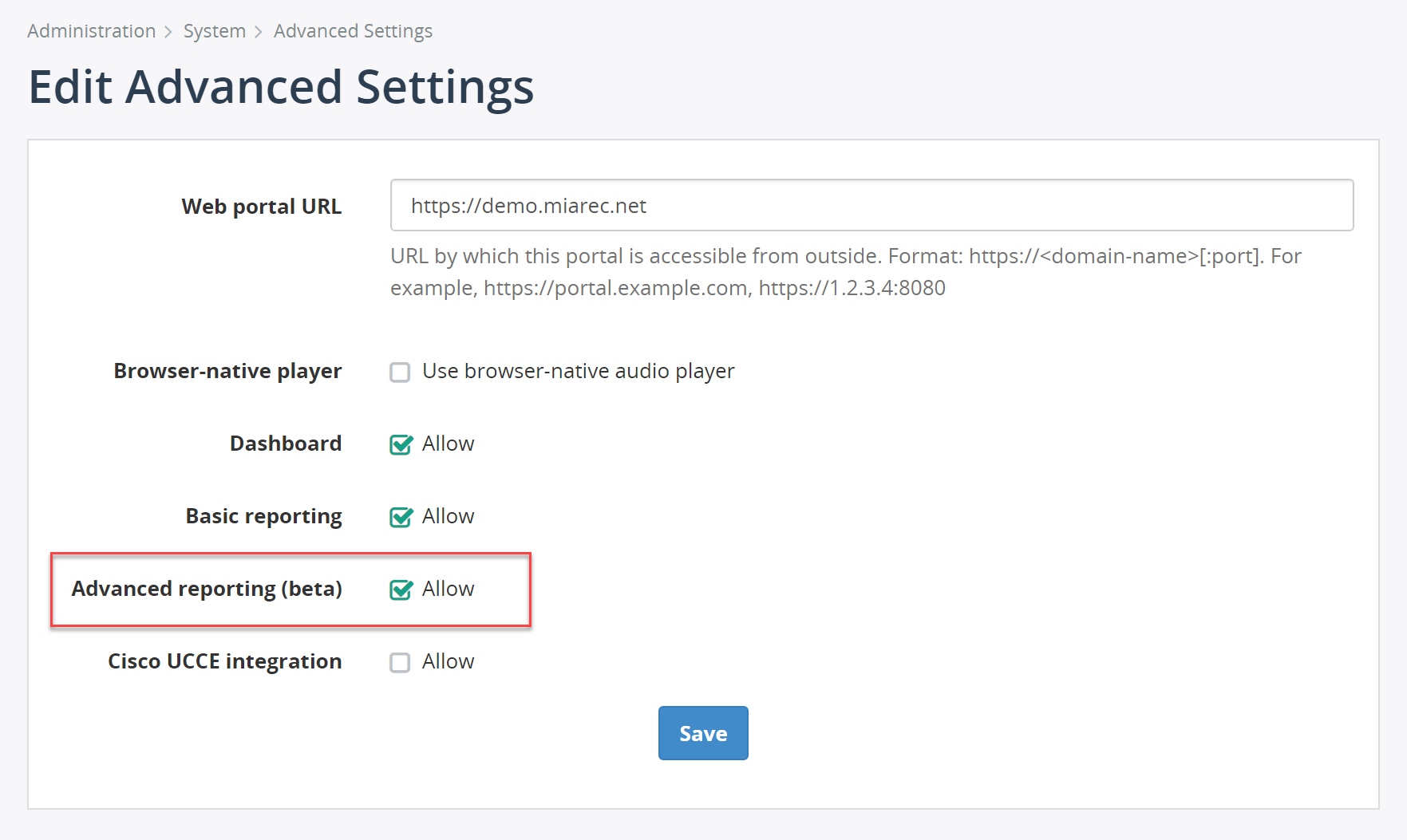
Task: Click the 'Cisco UCCE integration' label
Action: point(225,661)
